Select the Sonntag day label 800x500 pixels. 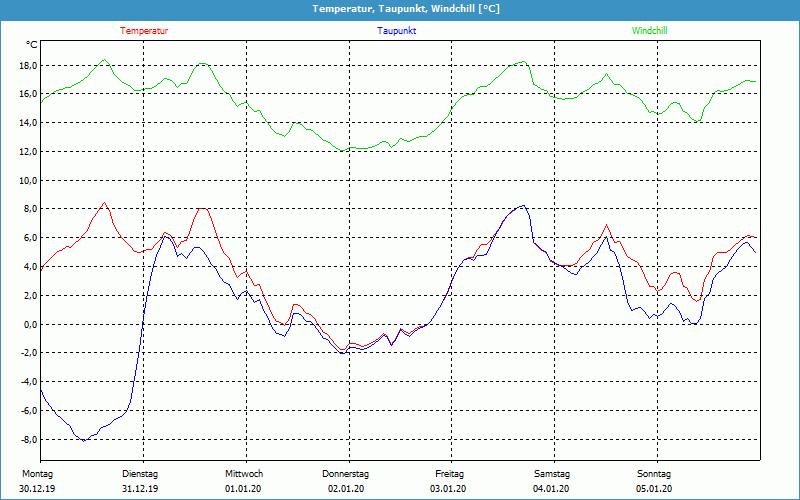point(654,474)
